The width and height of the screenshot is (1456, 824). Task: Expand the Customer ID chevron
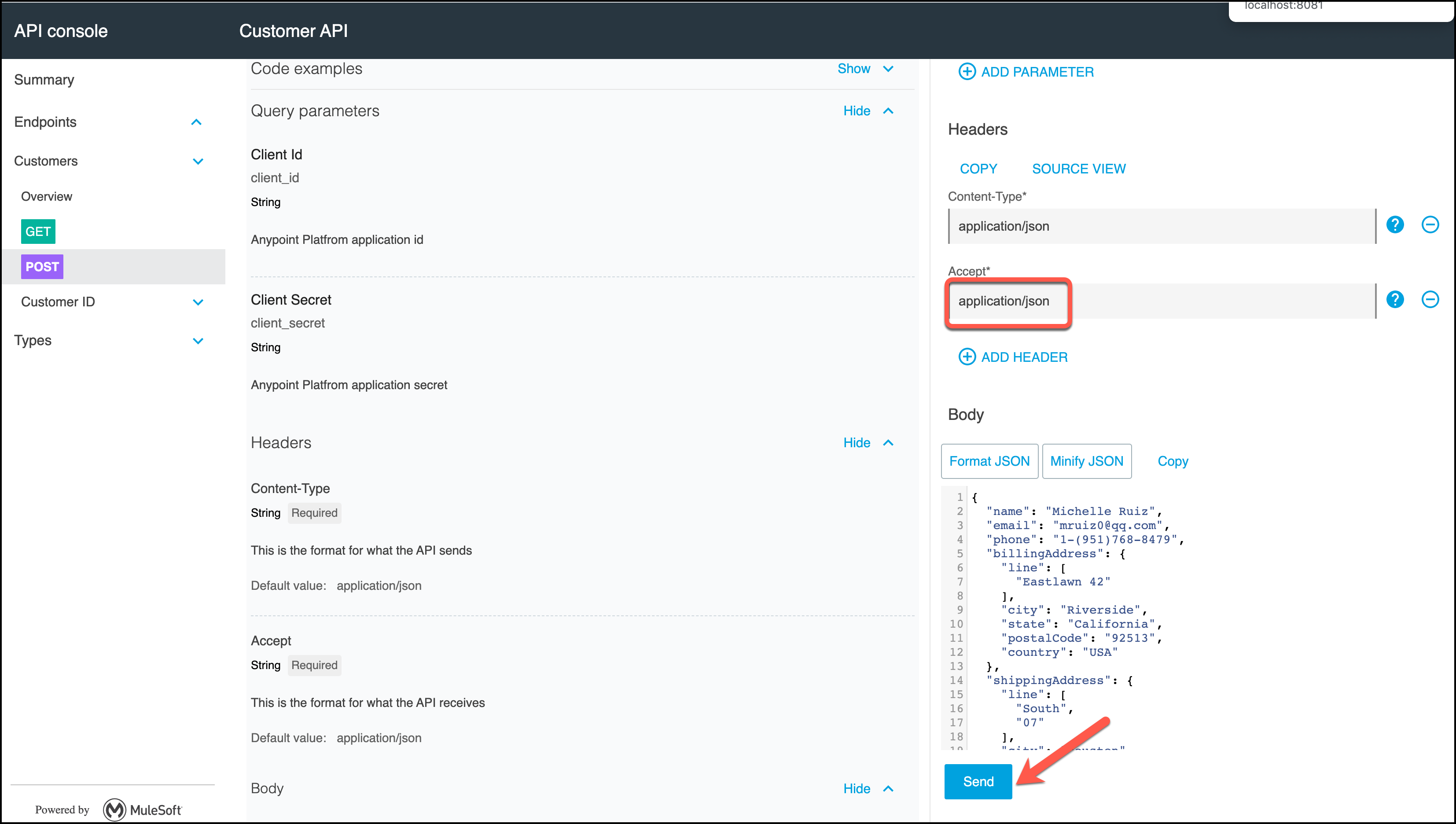point(198,302)
